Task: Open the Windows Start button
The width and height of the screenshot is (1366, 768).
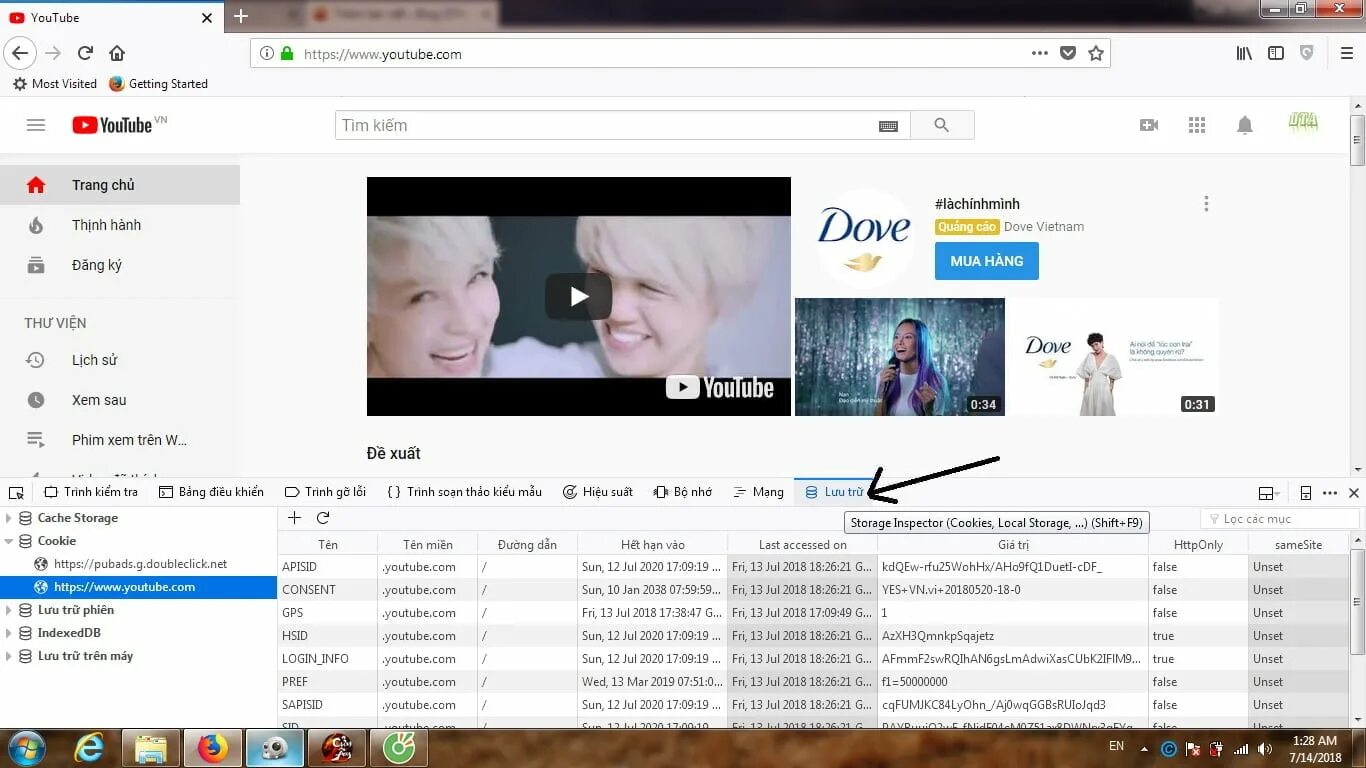Action: click(x=26, y=748)
